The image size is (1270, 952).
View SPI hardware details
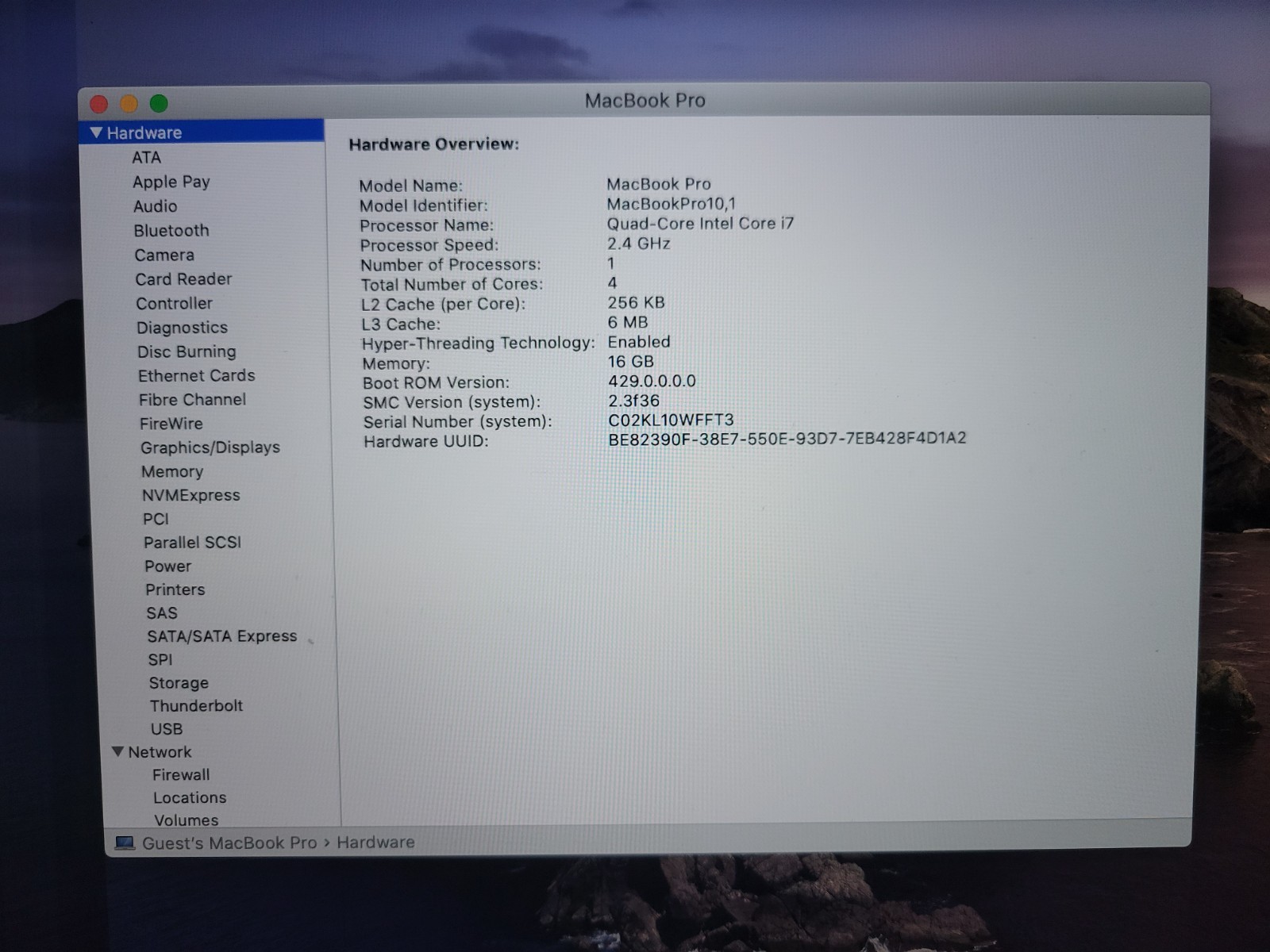pyautogui.click(x=160, y=659)
